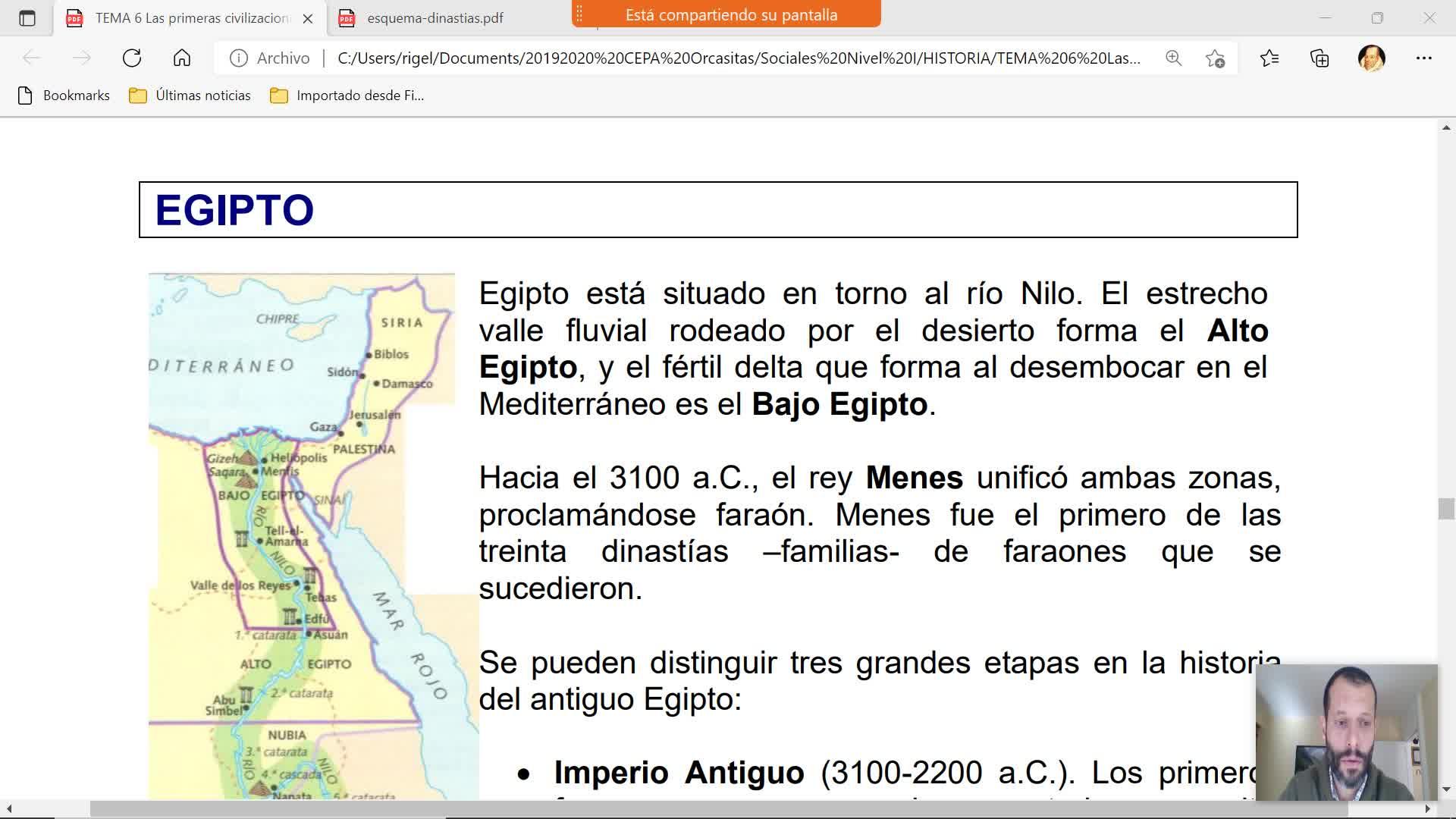Image resolution: width=1456 pixels, height=819 pixels.
Task: Open the user profile avatar
Action: click(x=1371, y=58)
